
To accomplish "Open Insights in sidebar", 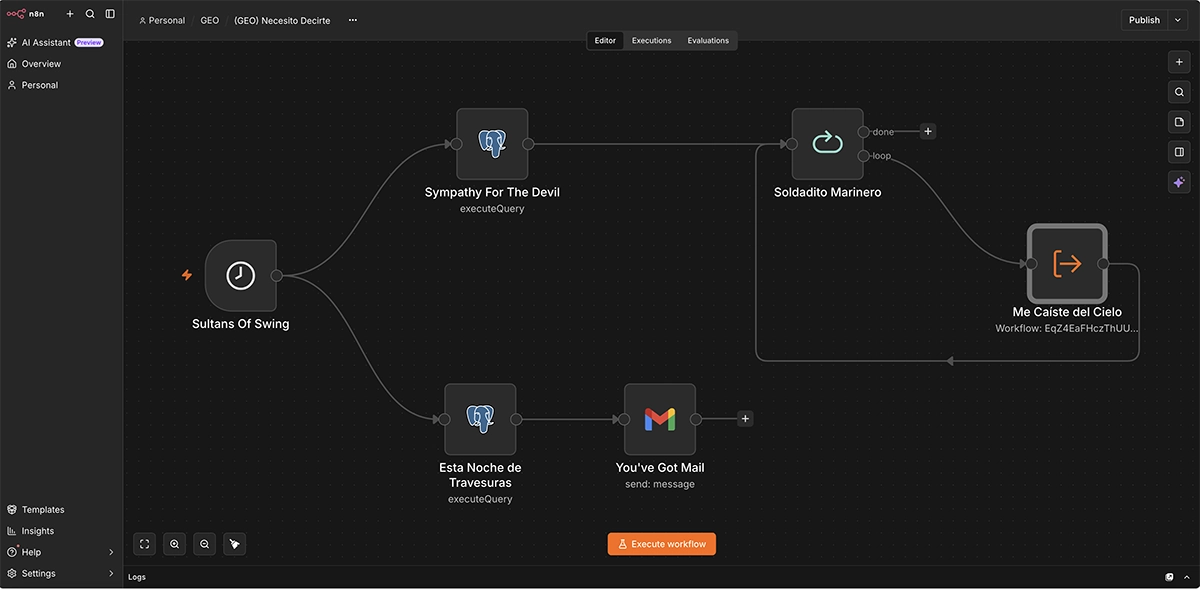I will (61, 531).
